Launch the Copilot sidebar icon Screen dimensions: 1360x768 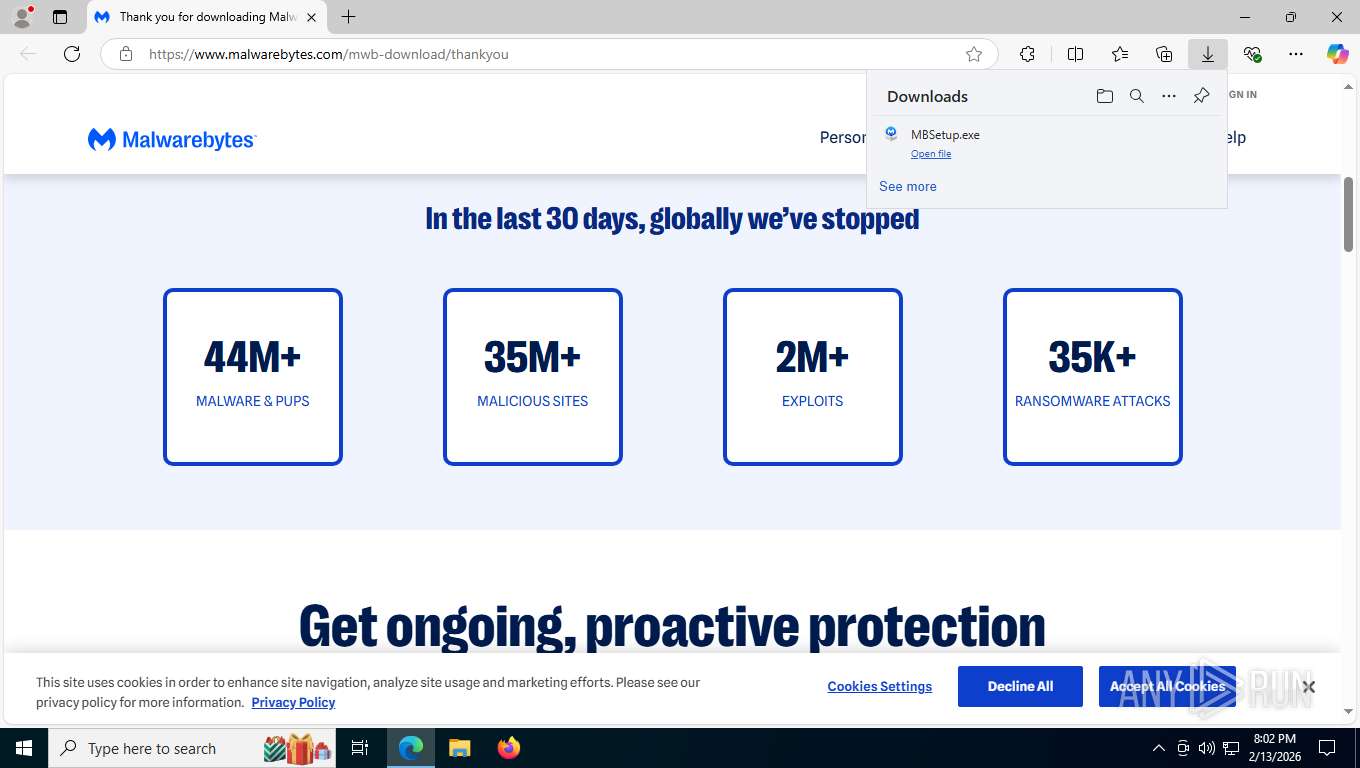(x=1338, y=54)
